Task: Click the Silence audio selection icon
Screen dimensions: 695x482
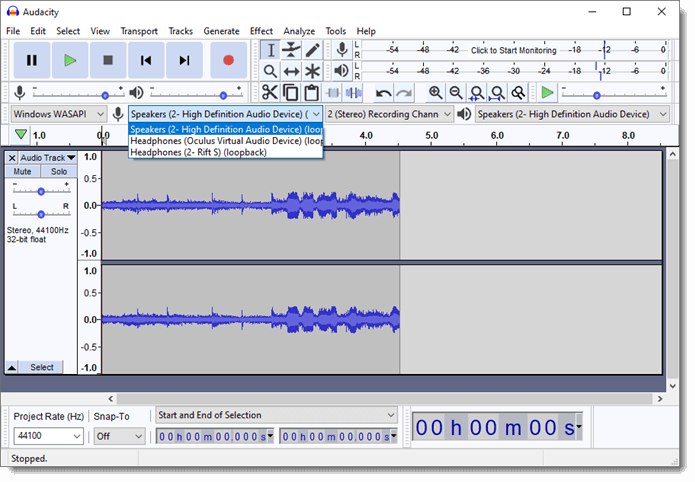Action: [353, 93]
